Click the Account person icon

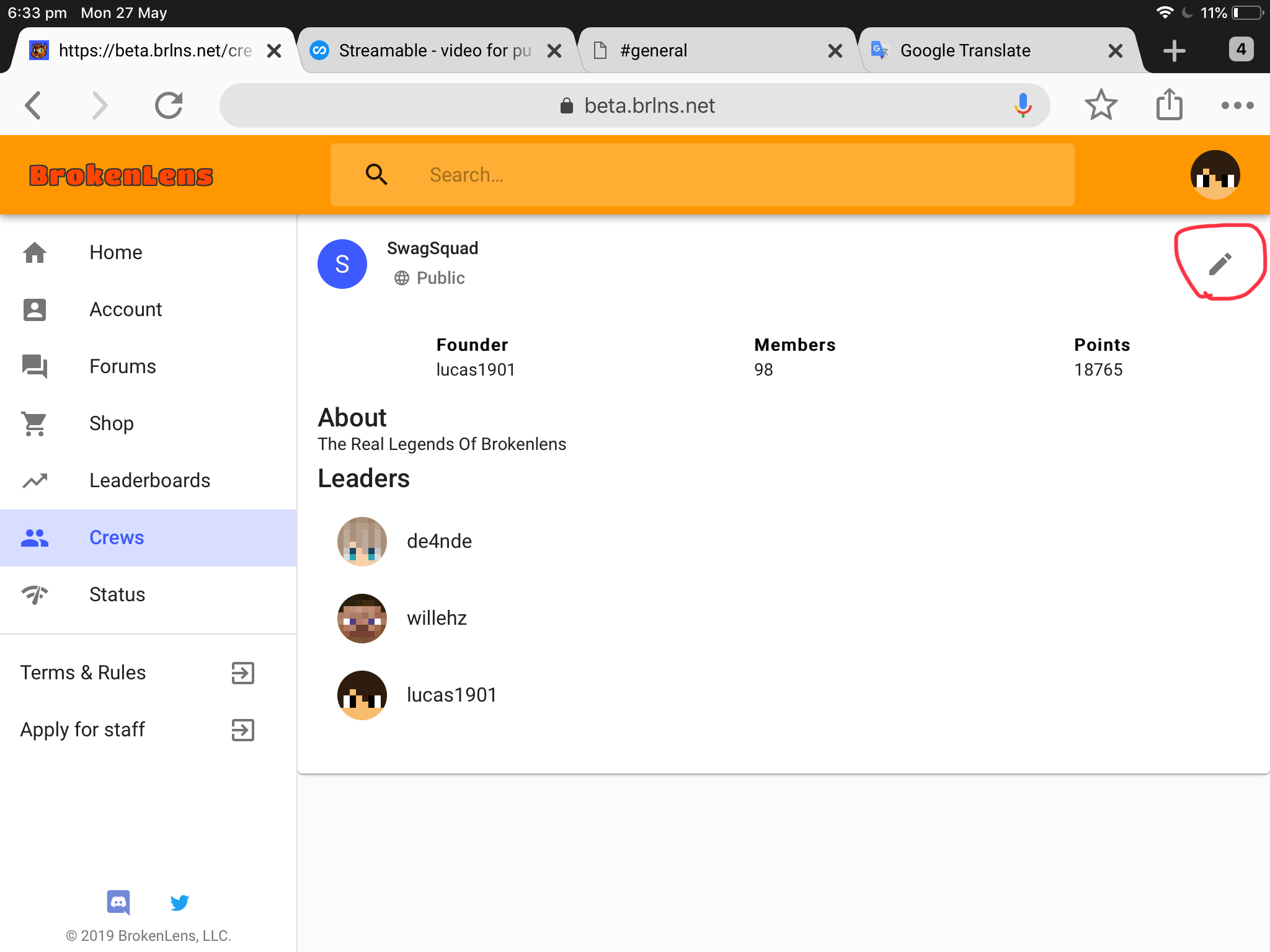tap(35, 309)
